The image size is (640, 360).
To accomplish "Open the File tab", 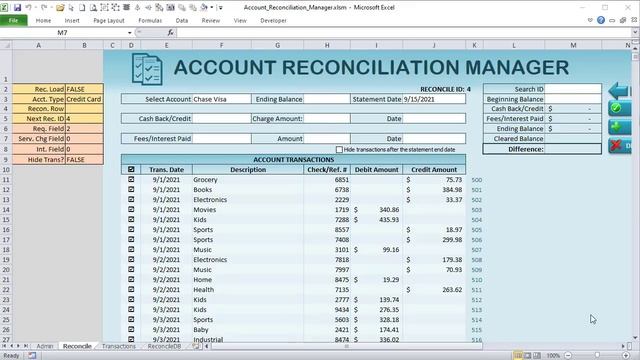I will (x=13, y=20).
